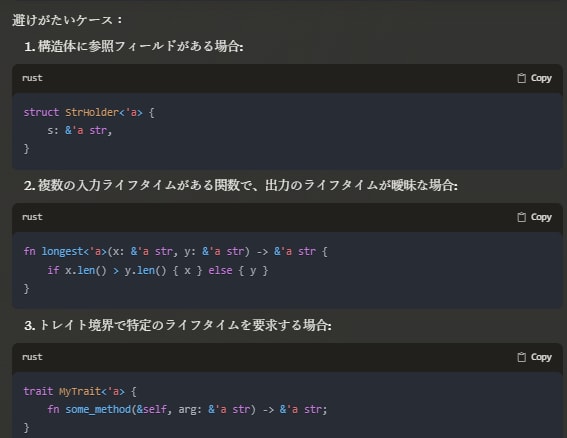Click the 'else { y }' part of code
Image resolution: width=567 pixels, height=438 pixels.
(x=238, y=271)
